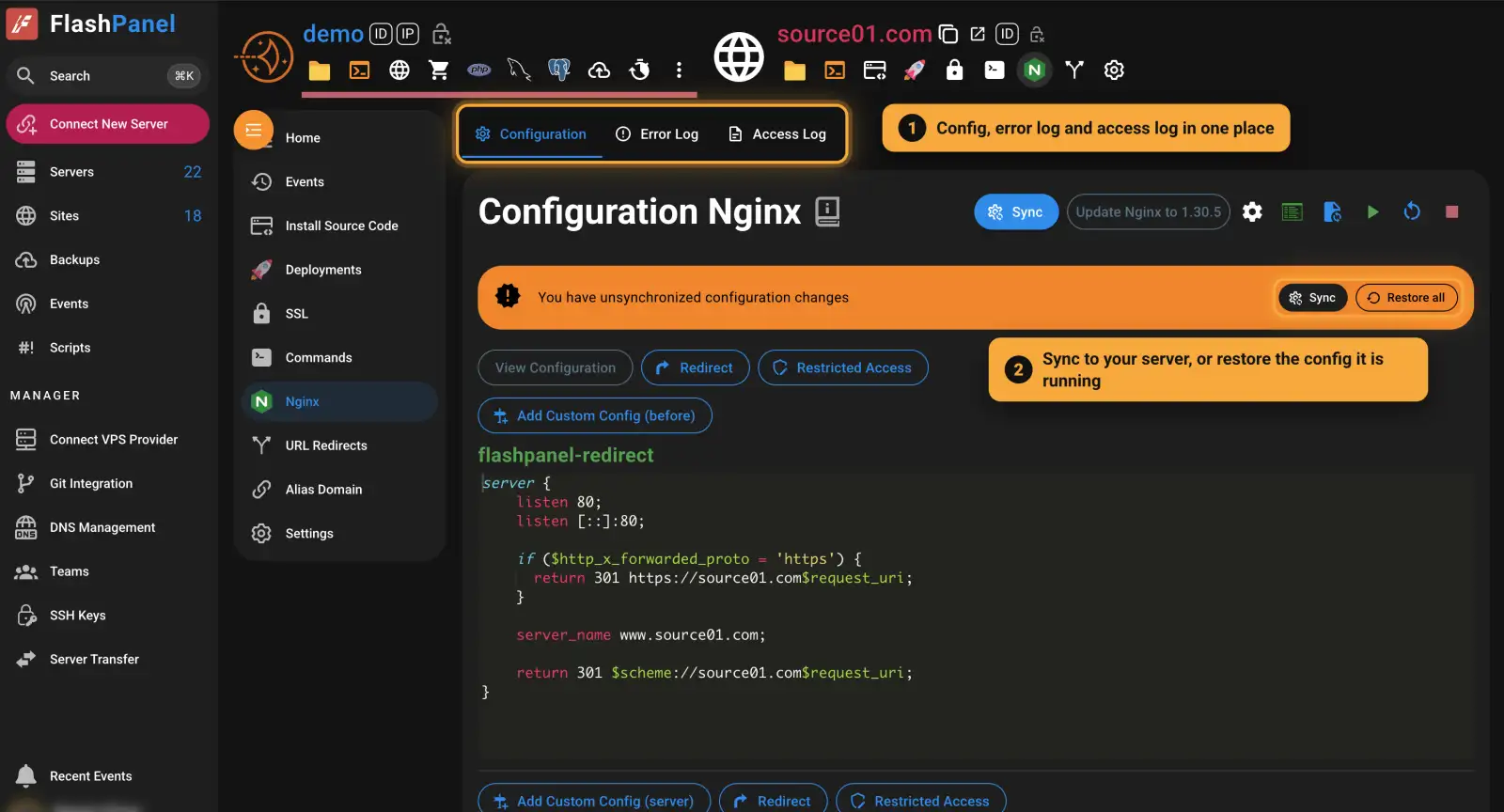Viewport: 1504px width, 812px height.
Task: Click the green Nginx N icon in site toolbar
Action: point(1034,70)
